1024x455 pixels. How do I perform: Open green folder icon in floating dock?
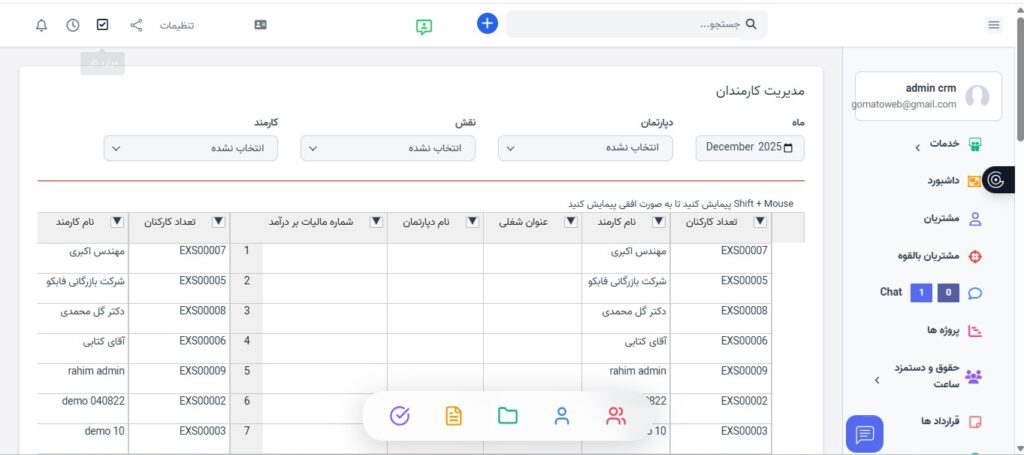point(507,416)
